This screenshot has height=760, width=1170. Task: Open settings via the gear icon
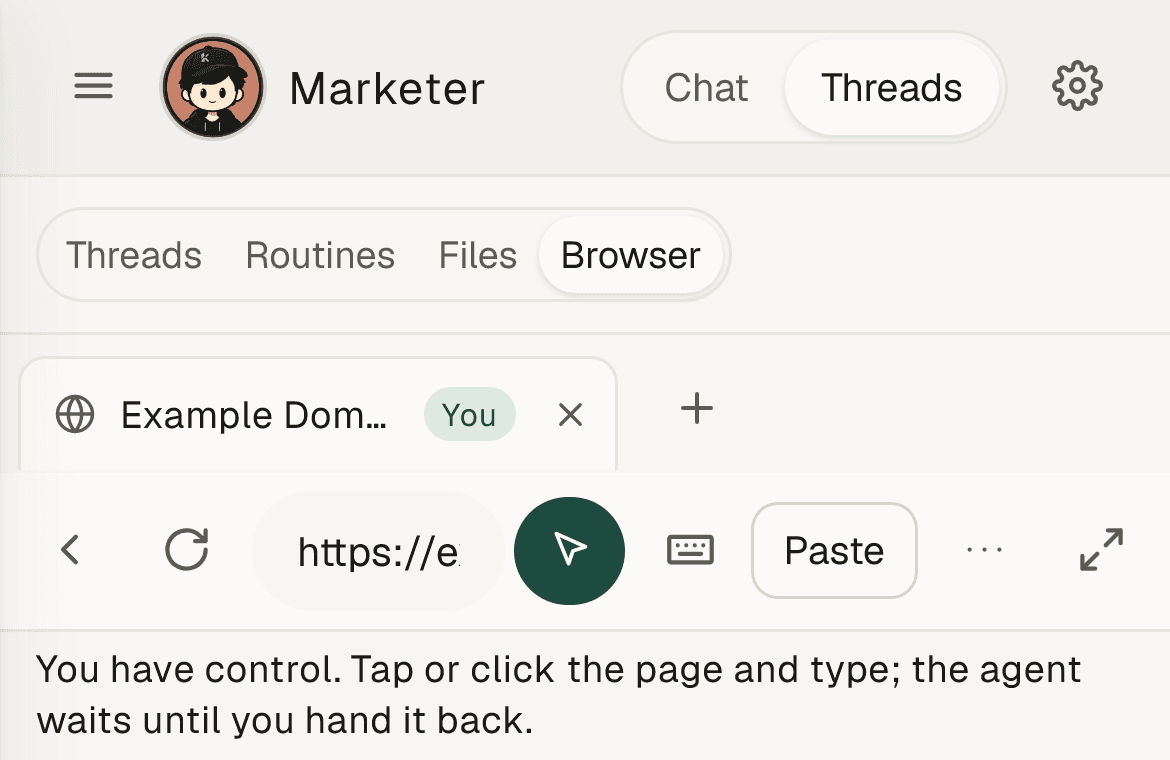(x=1077, y=87)
